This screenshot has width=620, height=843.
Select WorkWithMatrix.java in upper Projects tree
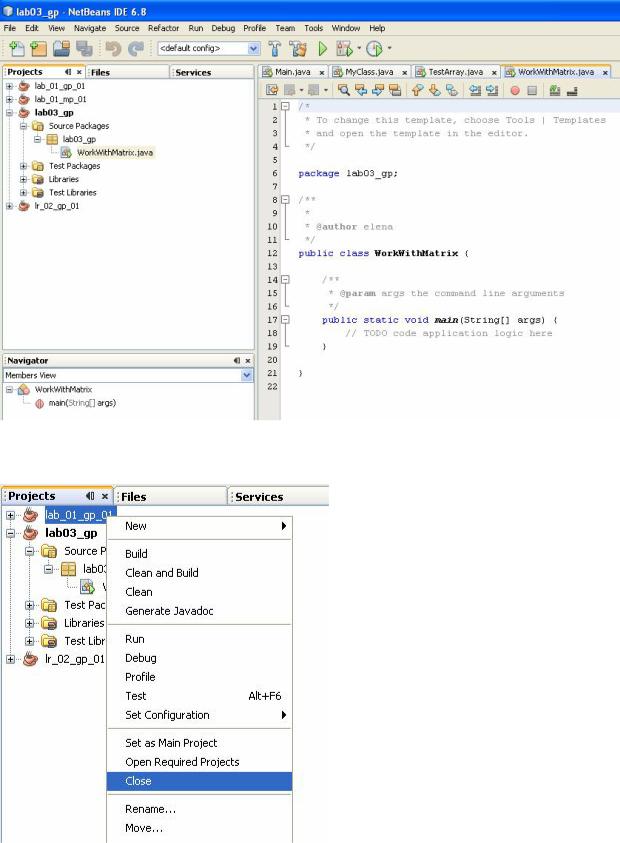tap(115, 153)
